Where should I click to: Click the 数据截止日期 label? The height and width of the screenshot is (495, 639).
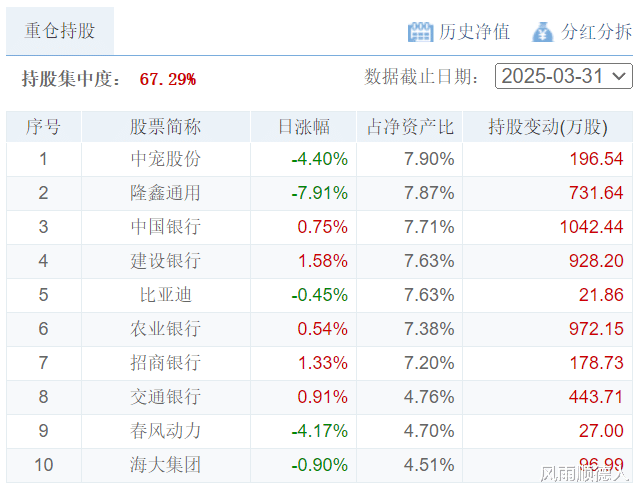point(421,77)
